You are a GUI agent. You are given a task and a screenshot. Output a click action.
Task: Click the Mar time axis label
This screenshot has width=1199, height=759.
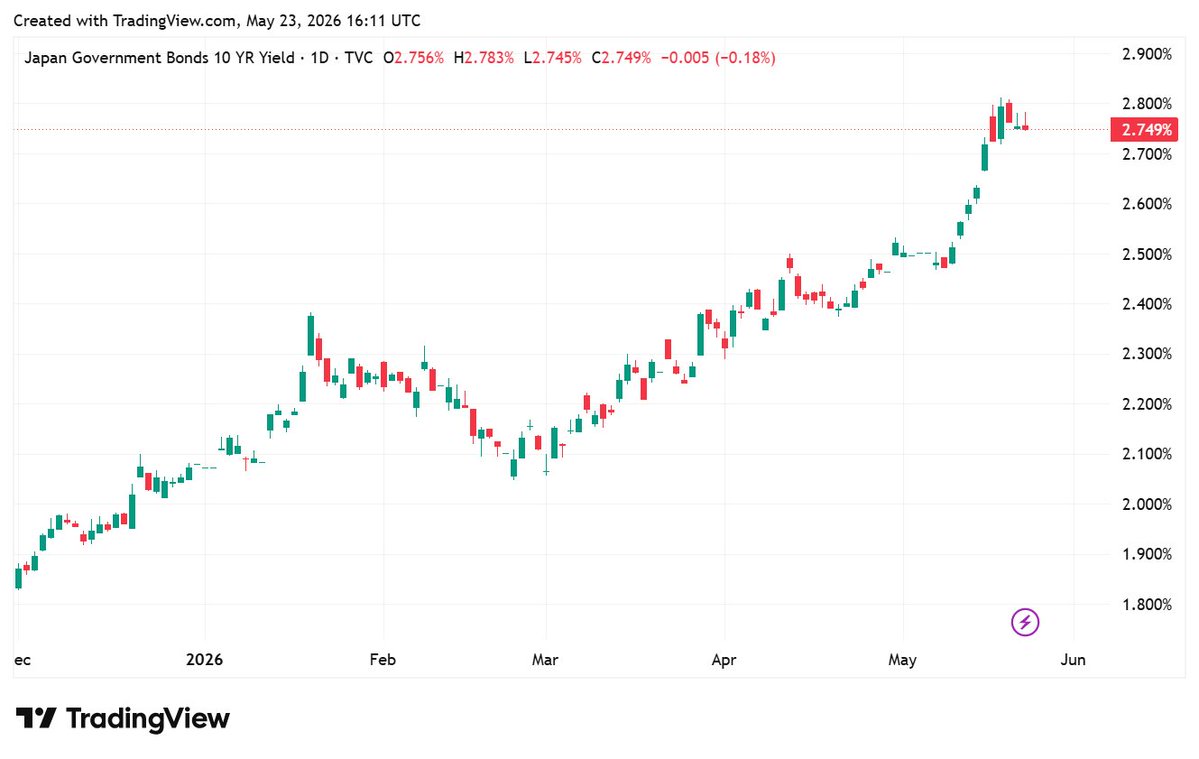point(545,660)
